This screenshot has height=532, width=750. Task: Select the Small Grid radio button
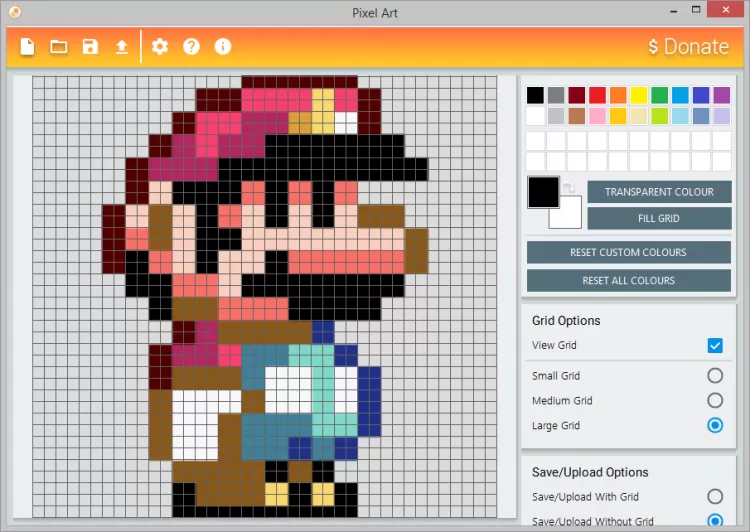(715, 376)
